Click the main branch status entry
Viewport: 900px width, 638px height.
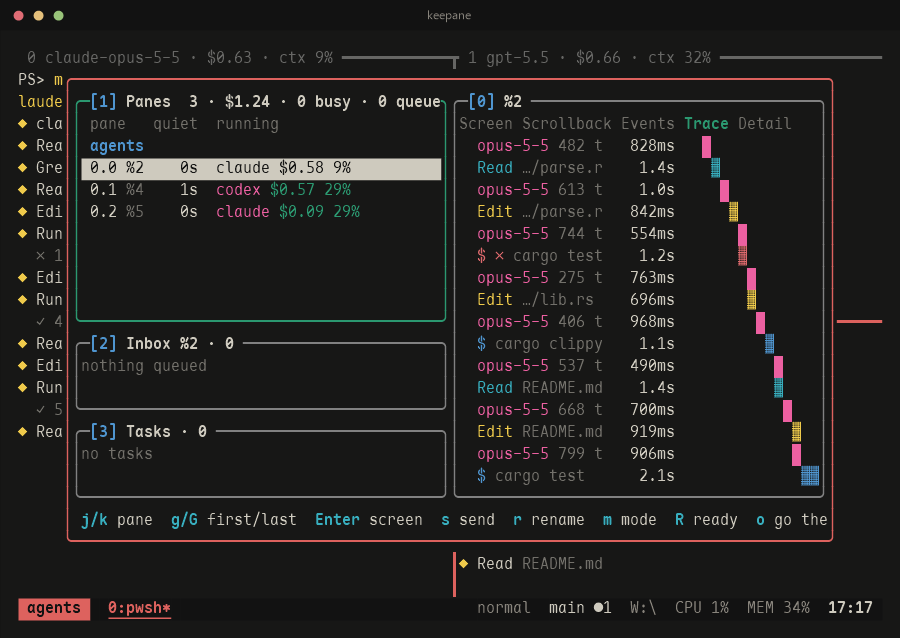tap(580, 608)
